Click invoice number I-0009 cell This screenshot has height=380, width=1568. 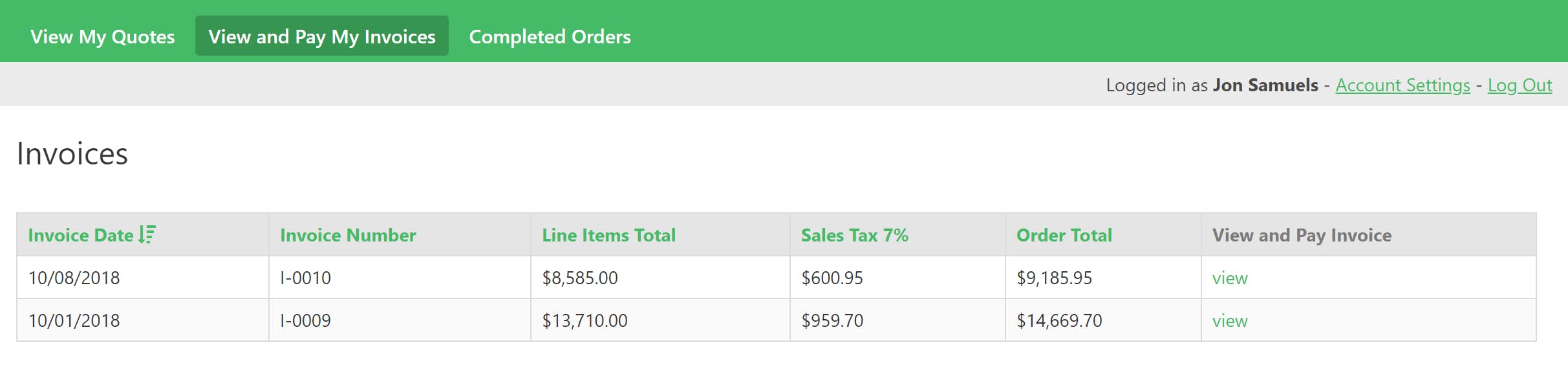[400, 320]
